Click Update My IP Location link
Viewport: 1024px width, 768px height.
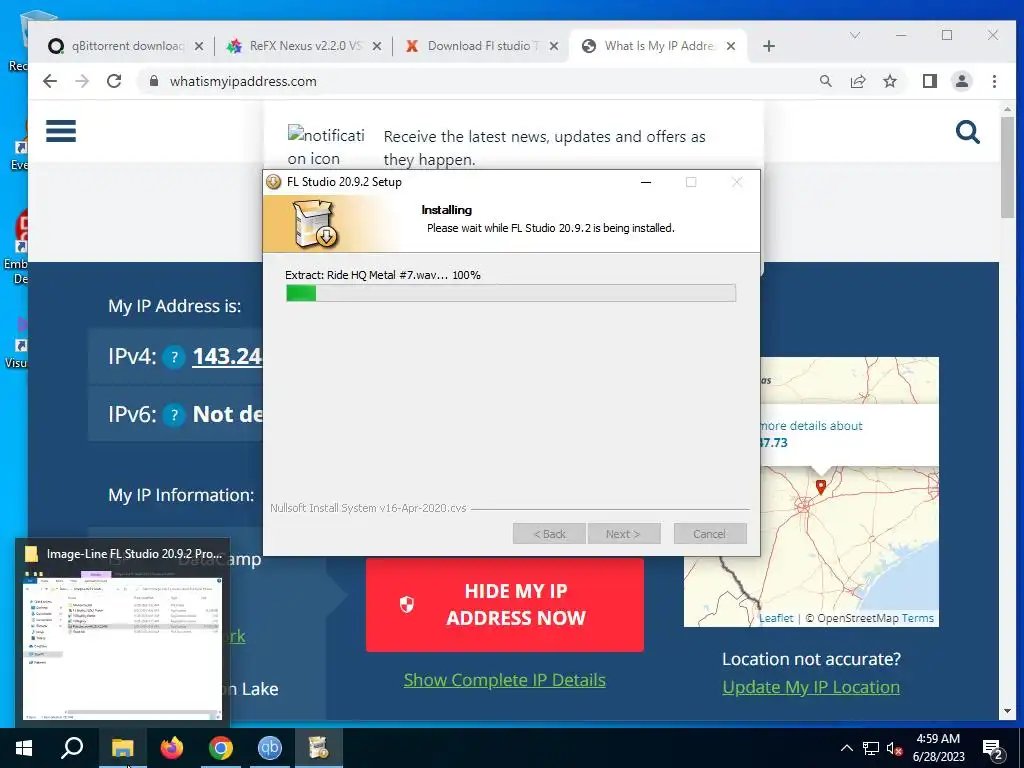click(x=811, y=687)
